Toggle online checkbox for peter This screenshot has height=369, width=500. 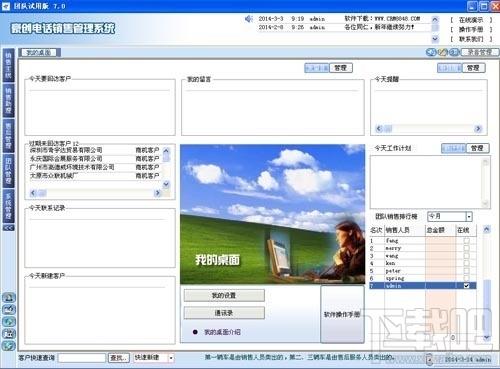(x=466, y=271)
